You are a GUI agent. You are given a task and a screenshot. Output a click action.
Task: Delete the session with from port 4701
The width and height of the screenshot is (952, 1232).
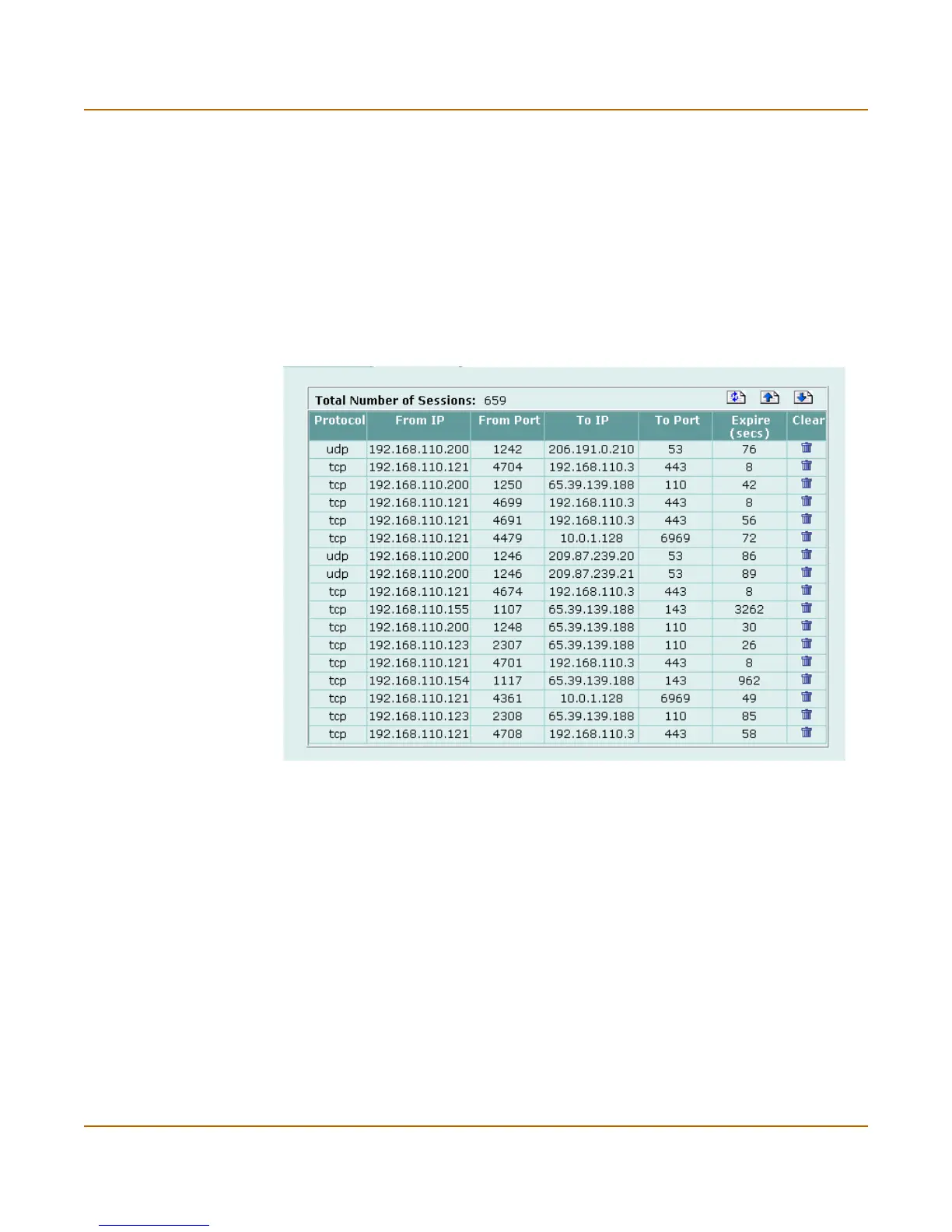[x=807, y=663]
